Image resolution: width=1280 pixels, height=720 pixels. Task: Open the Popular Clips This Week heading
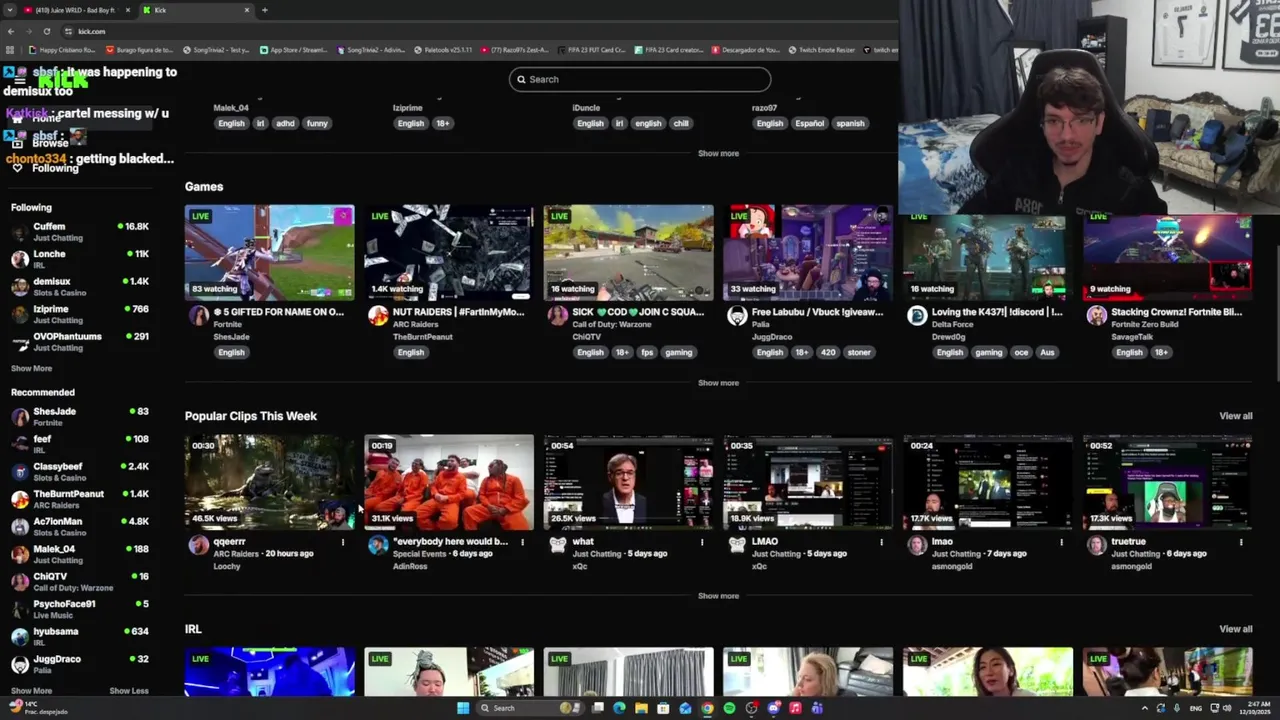251,416
